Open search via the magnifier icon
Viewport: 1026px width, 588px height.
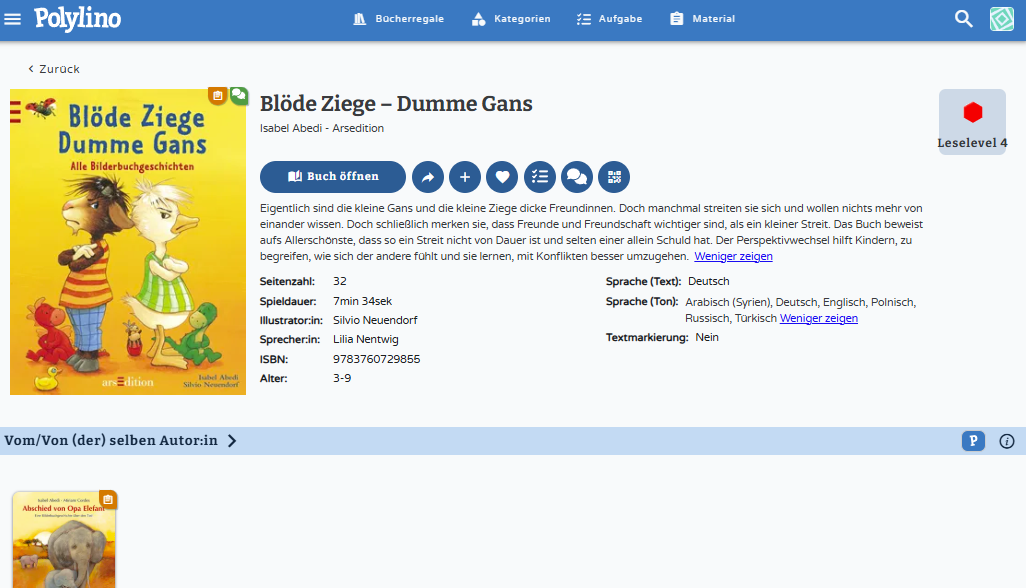tap(963, 18)
